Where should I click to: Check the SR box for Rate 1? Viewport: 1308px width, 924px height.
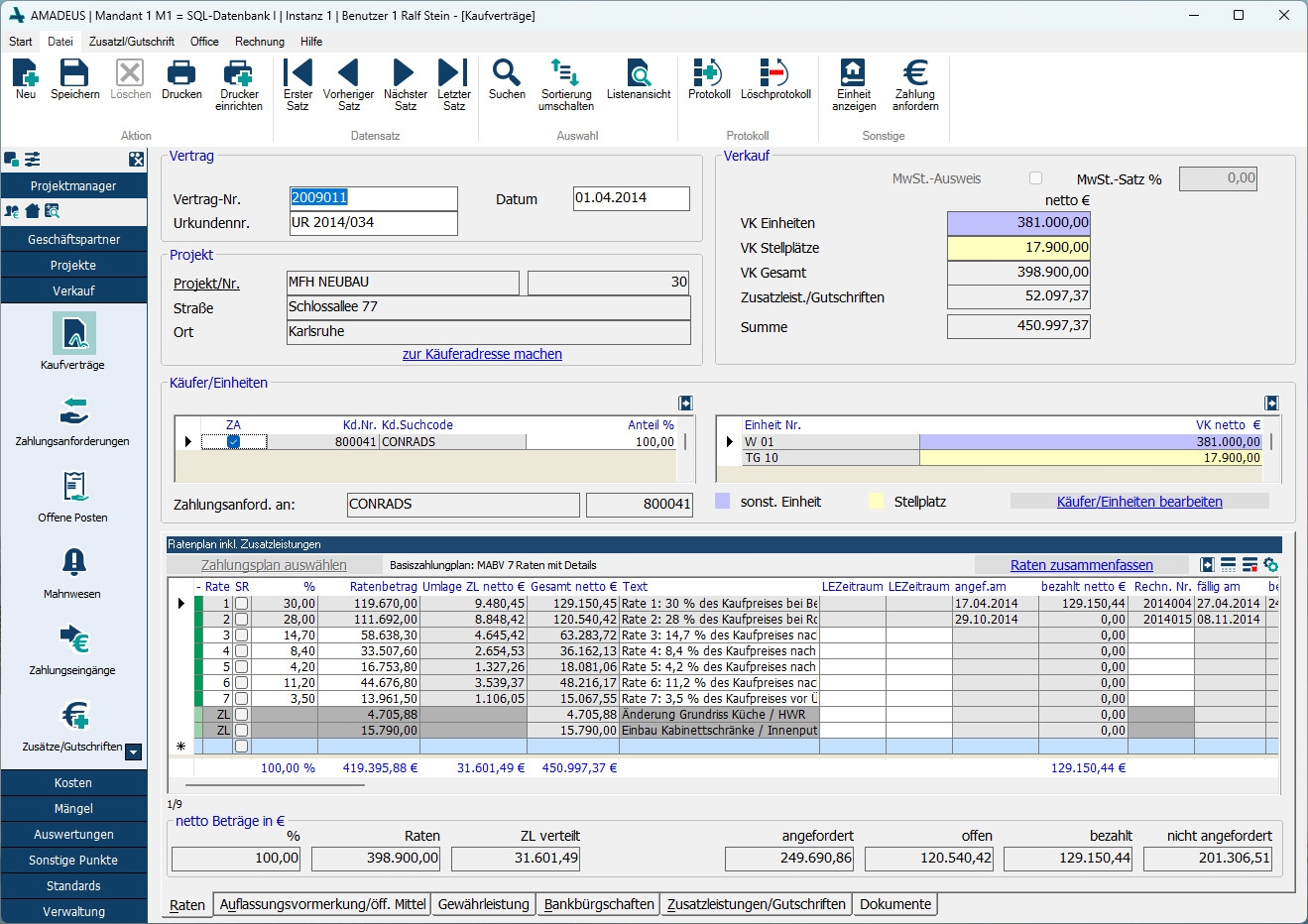pyautogui.click(x=241, y=603)
